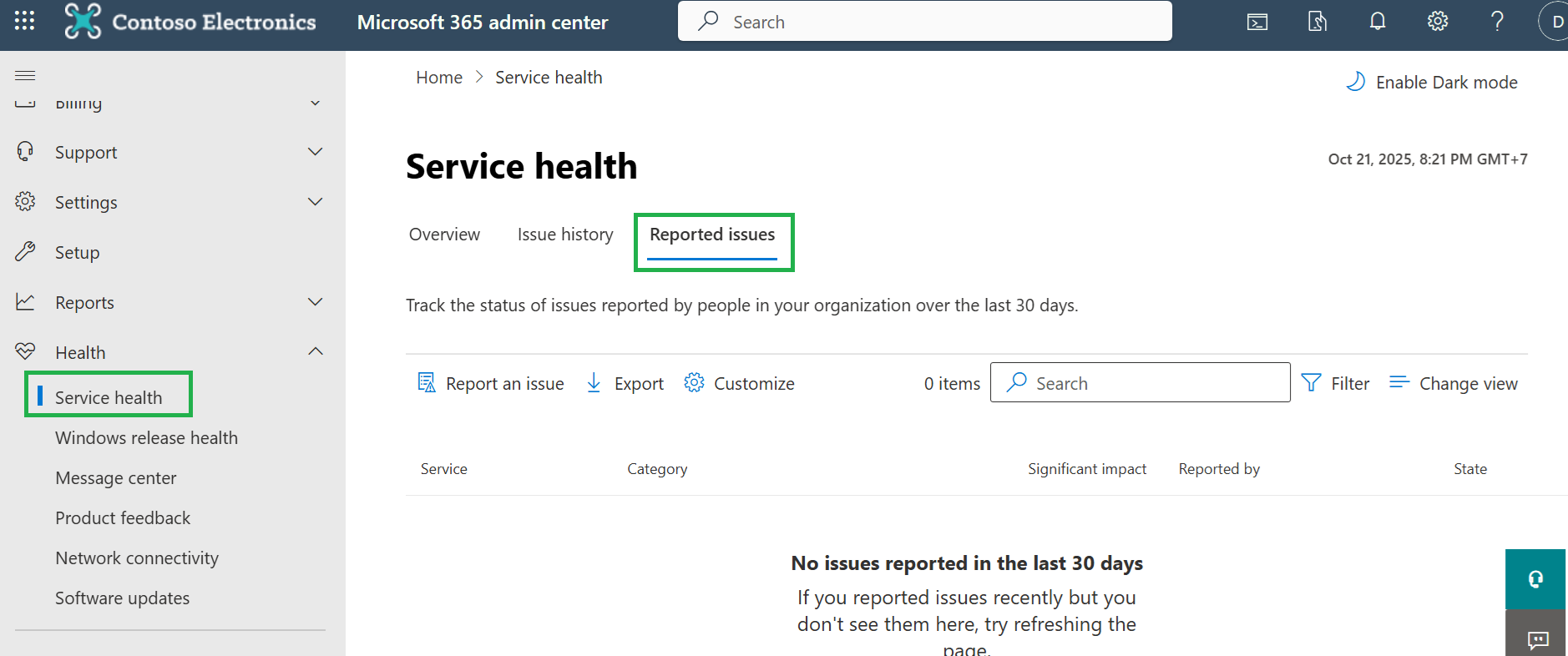
Task: Open the app launcher waffle icon
Action: (25, 21)
